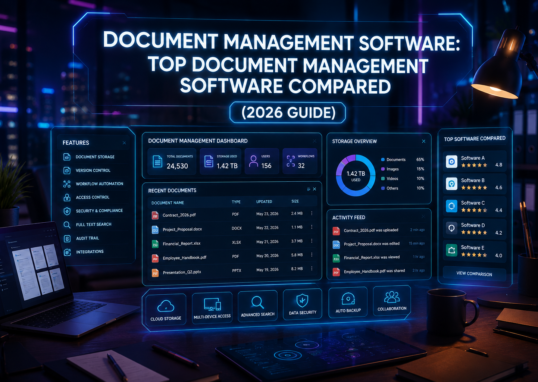Screen dimensions: 538x382
Task: Click the green XLSX icon for Financial_Report.xlsx in Recent Documents
Action: click(155, 244)
